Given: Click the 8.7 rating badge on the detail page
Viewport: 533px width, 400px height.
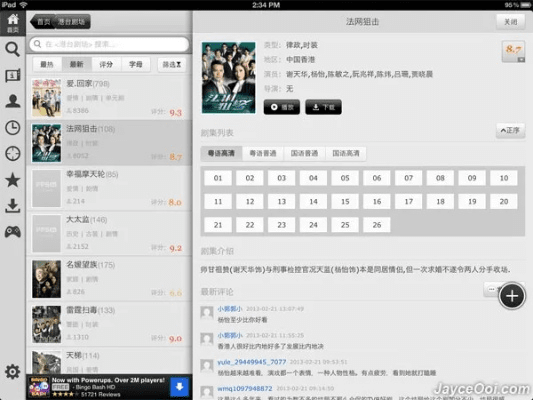Looking at the screenshot, I should click(513, 51).
